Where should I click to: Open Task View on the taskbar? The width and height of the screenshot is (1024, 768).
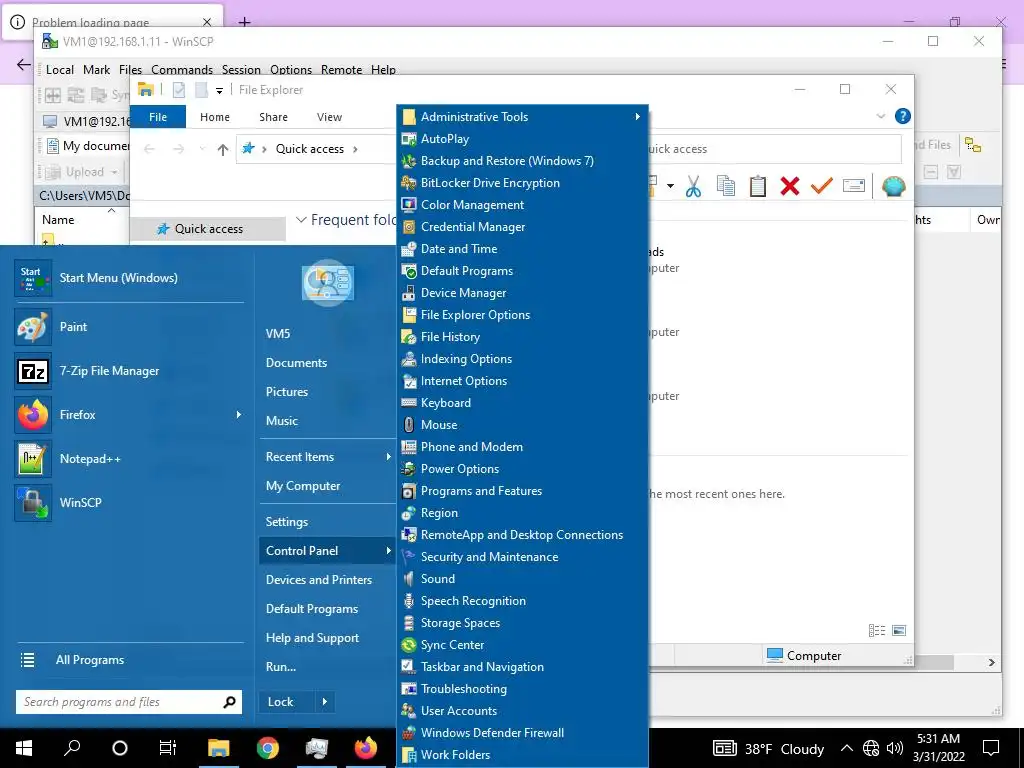click(x=168, y=748)
